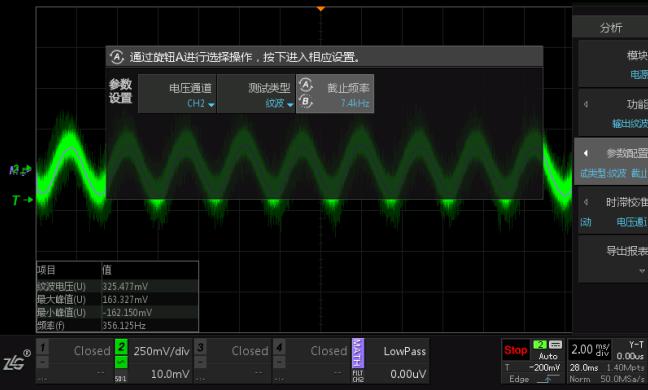The height and width of the screenshot is (390, 648).
Task: Click the 纹波电压(U) 325.477mV row
Action: (x=117, y=286)
